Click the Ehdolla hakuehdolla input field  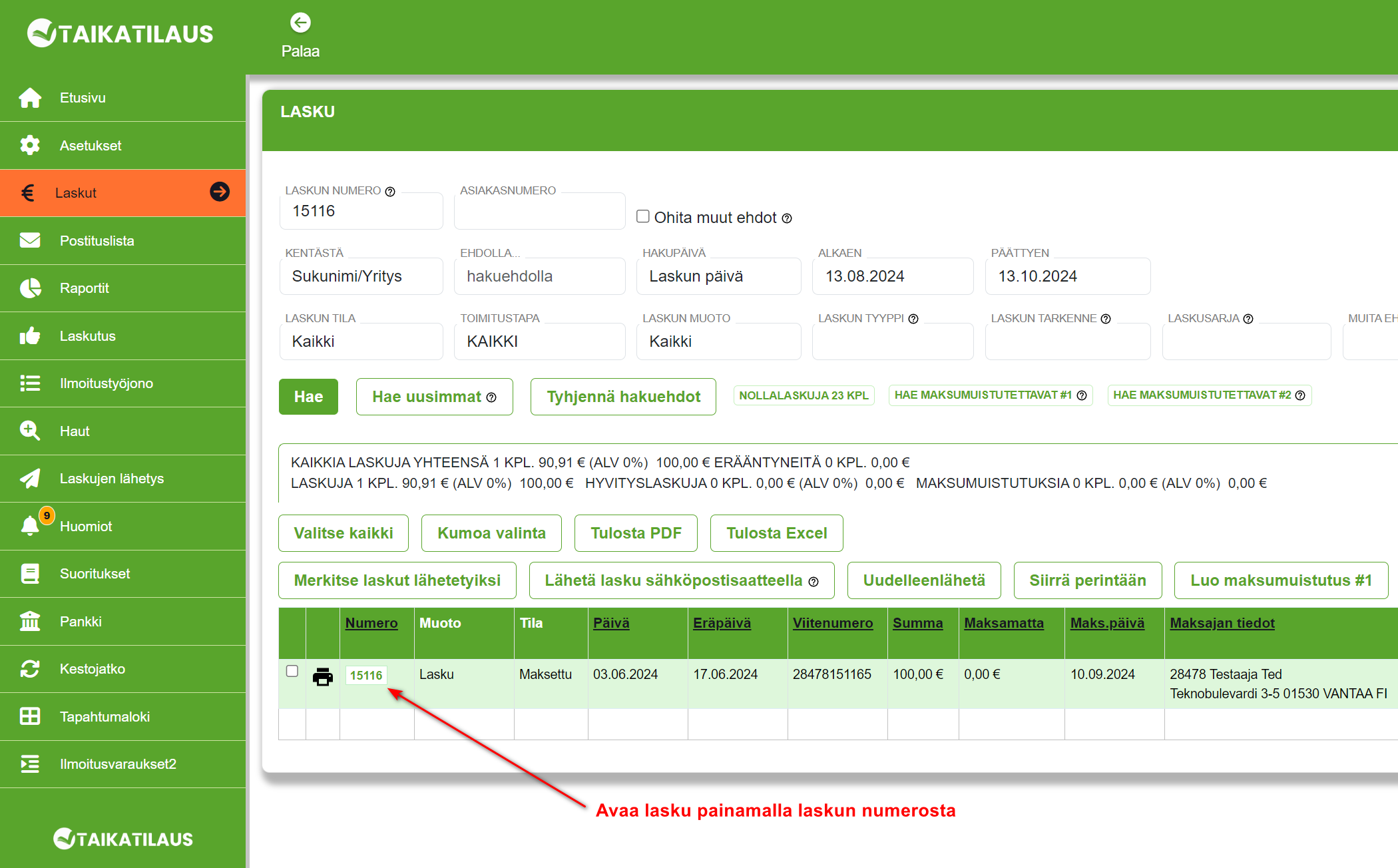540,276
